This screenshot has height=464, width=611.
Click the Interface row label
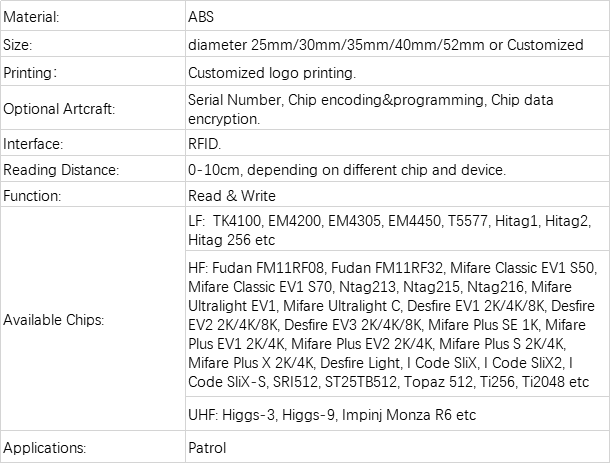click(x=31, y=143)
